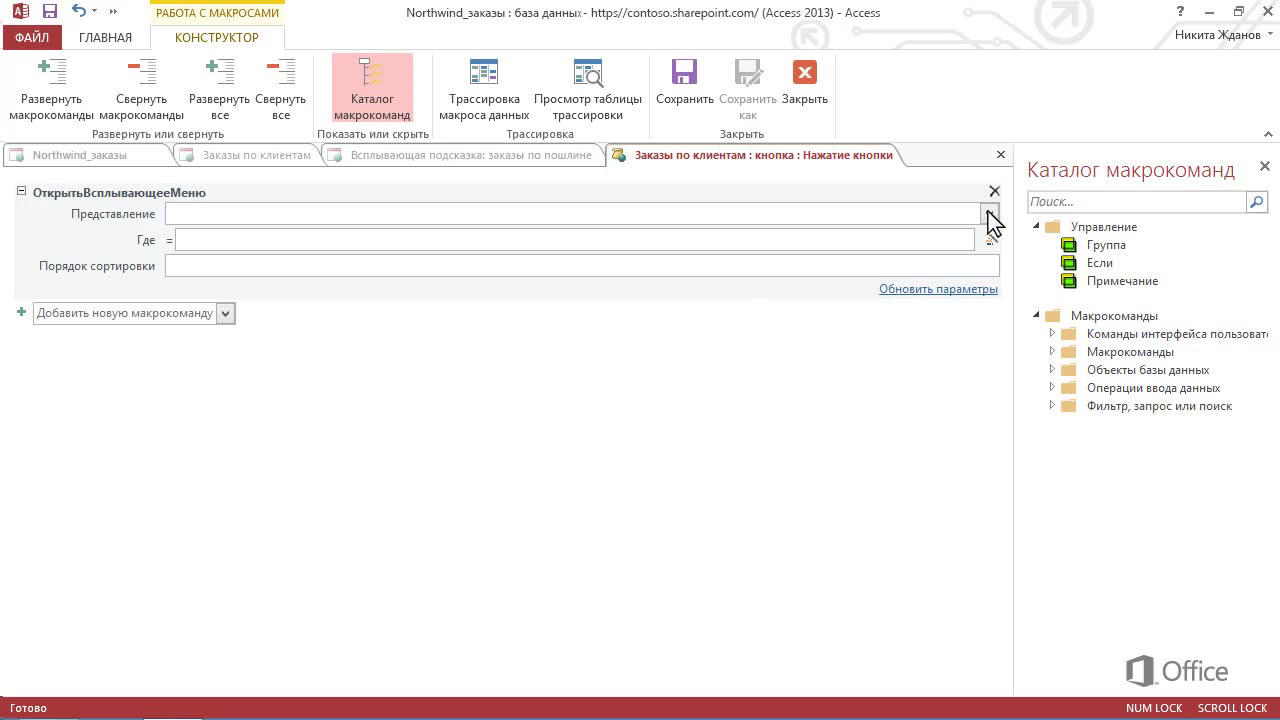
Task: Expand Операции ввода данных folder
Action: (x=1052, y=387)
